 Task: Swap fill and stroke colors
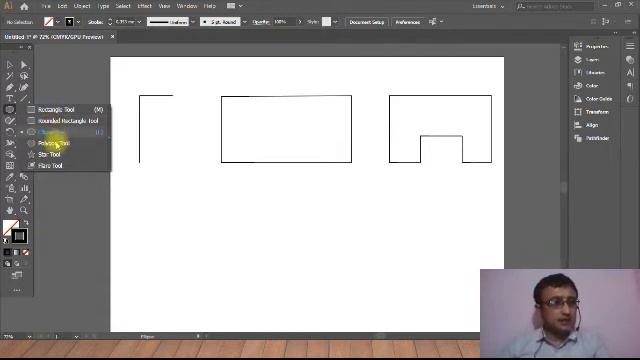click(x=26, y=222)
